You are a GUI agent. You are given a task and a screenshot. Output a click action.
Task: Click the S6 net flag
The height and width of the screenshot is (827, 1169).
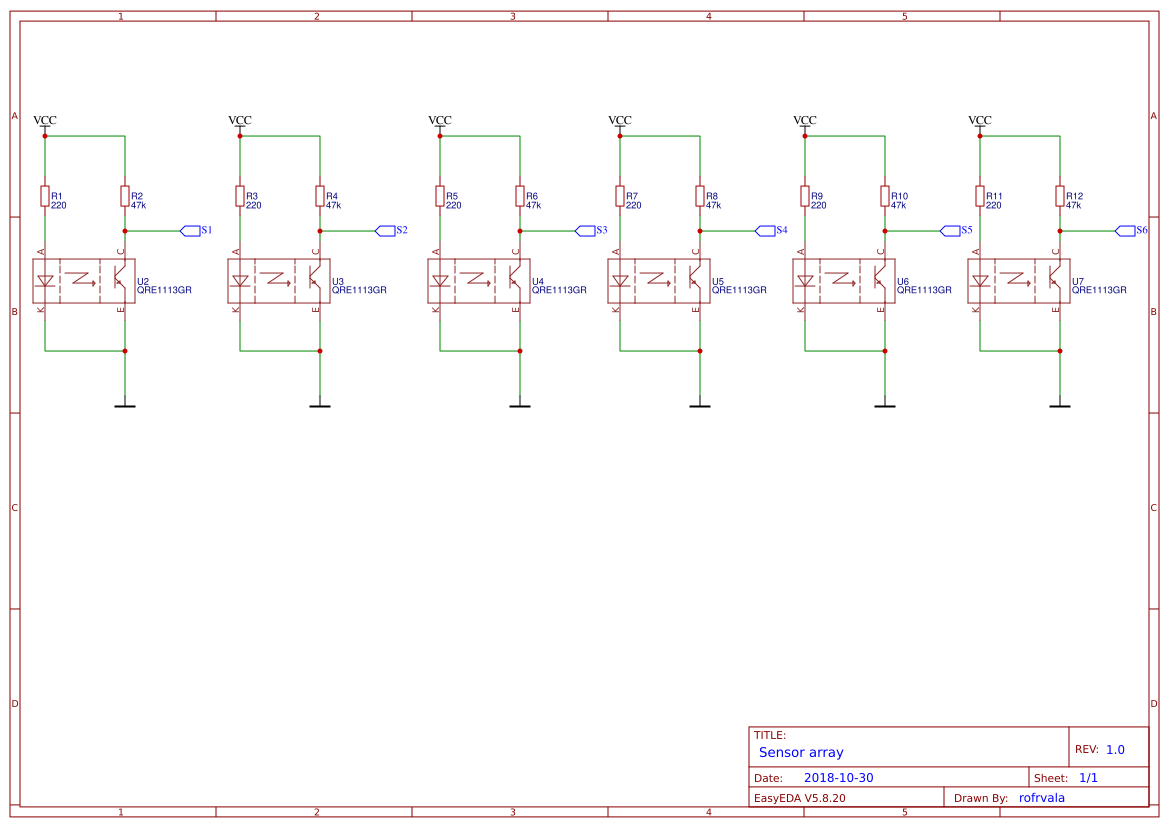tap(1128, 230)
